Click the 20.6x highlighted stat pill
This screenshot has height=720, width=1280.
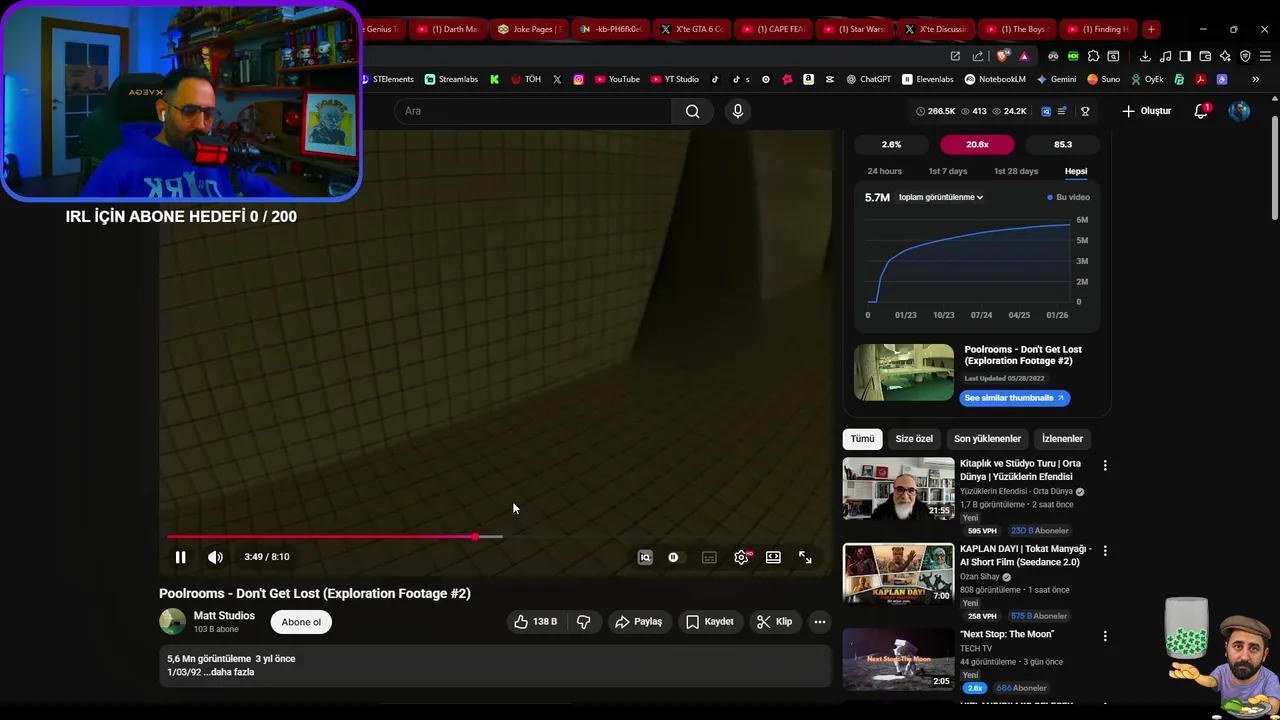[977, 144]
